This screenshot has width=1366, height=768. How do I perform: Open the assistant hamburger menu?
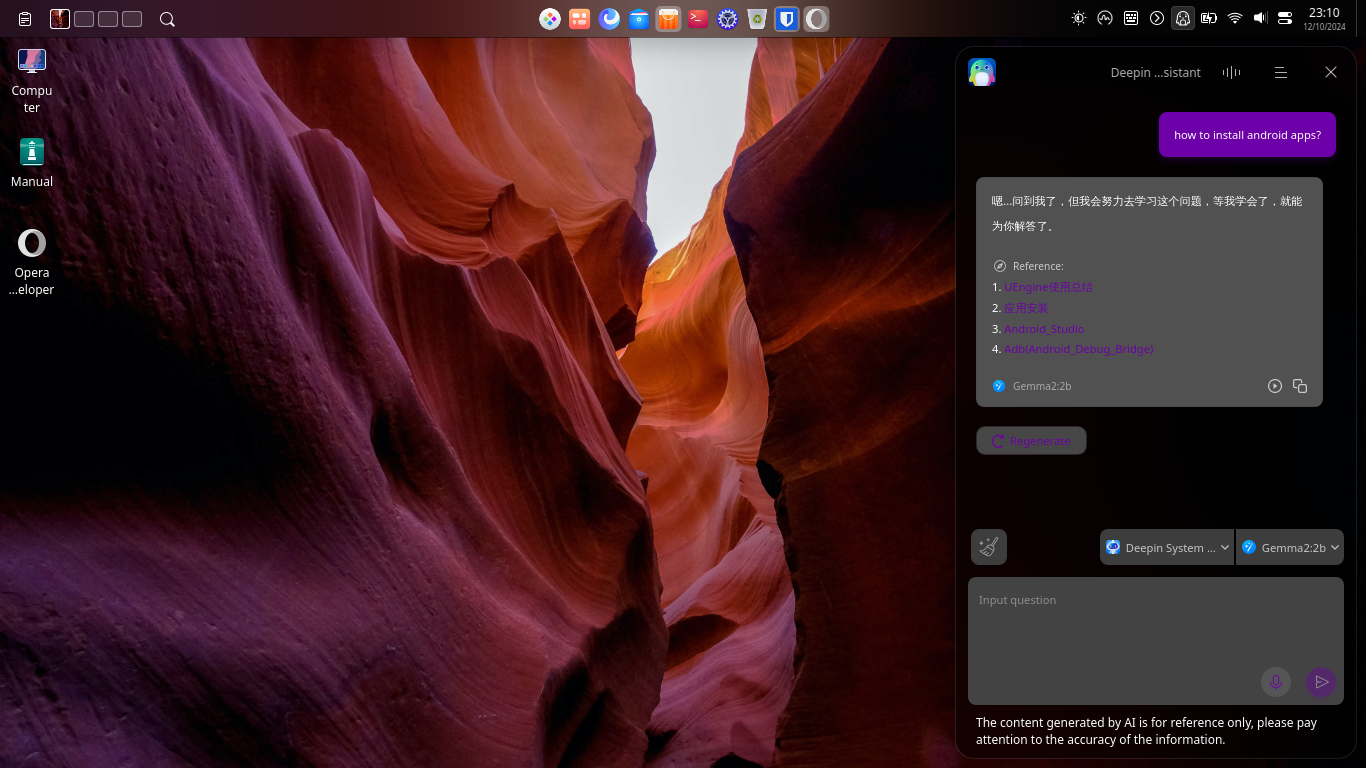1281,72
